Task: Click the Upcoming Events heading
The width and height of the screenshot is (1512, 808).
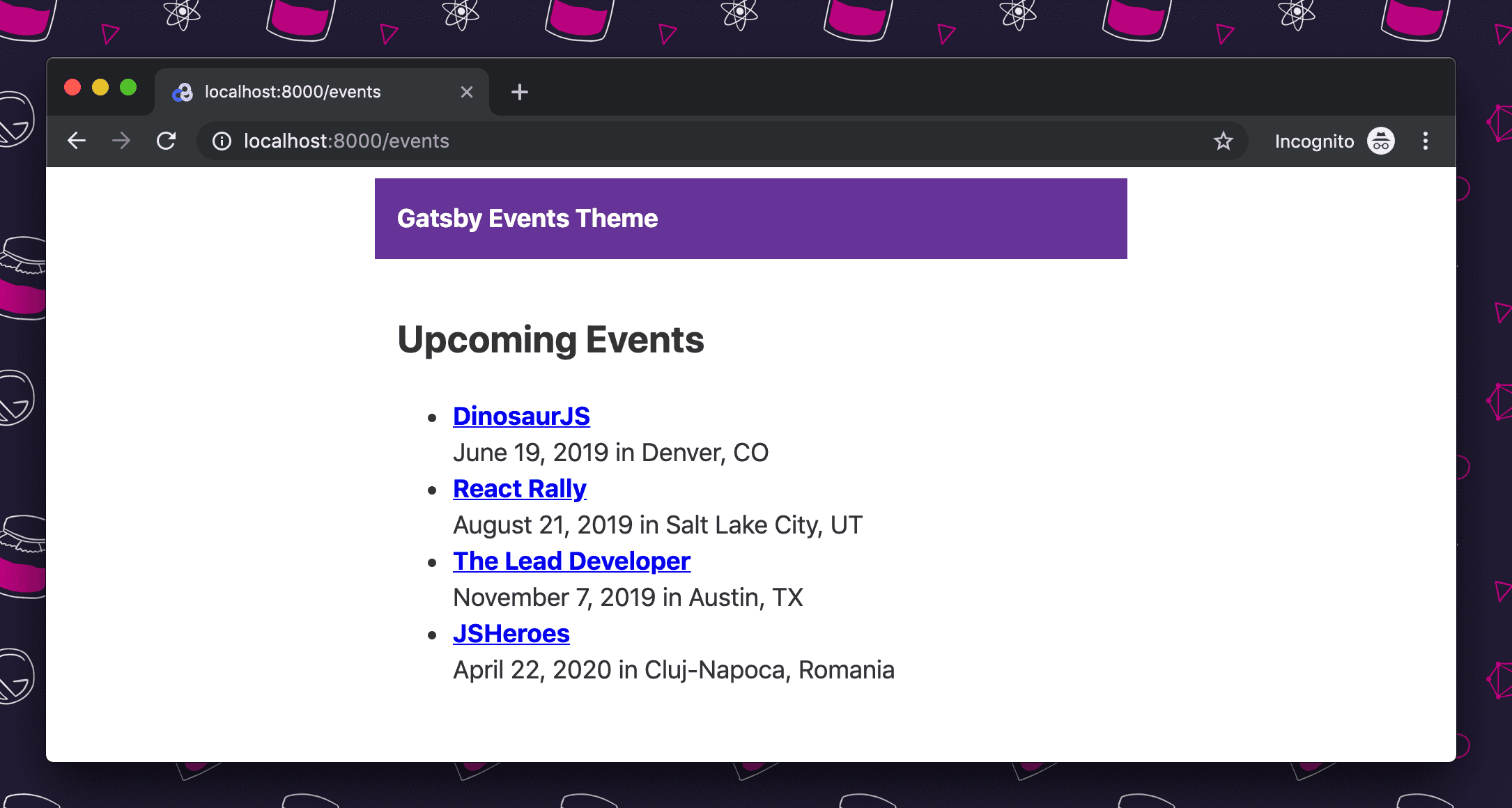Action: [550, 340]
